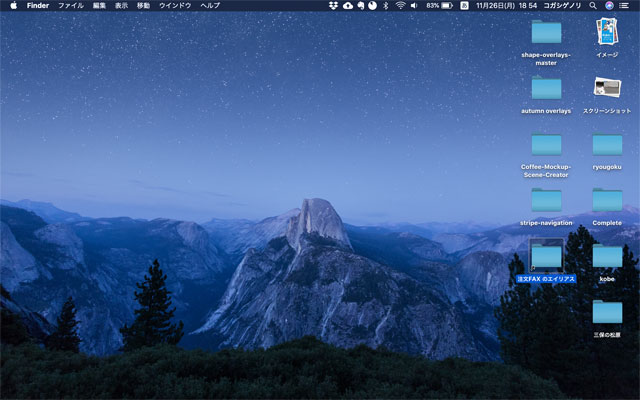Viewport: 640px width, 400px height.
Task: Click the date and time 11月26日(月)
Action: tap(507, 6)
